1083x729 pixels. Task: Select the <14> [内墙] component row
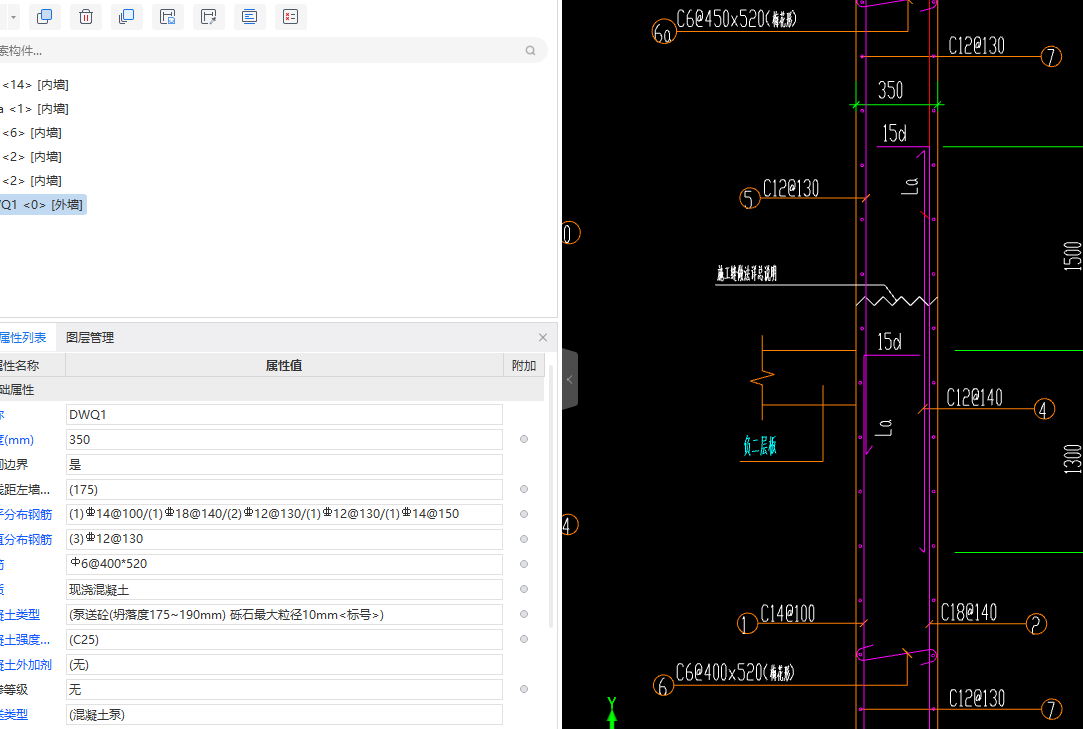(x=35, y=85)
